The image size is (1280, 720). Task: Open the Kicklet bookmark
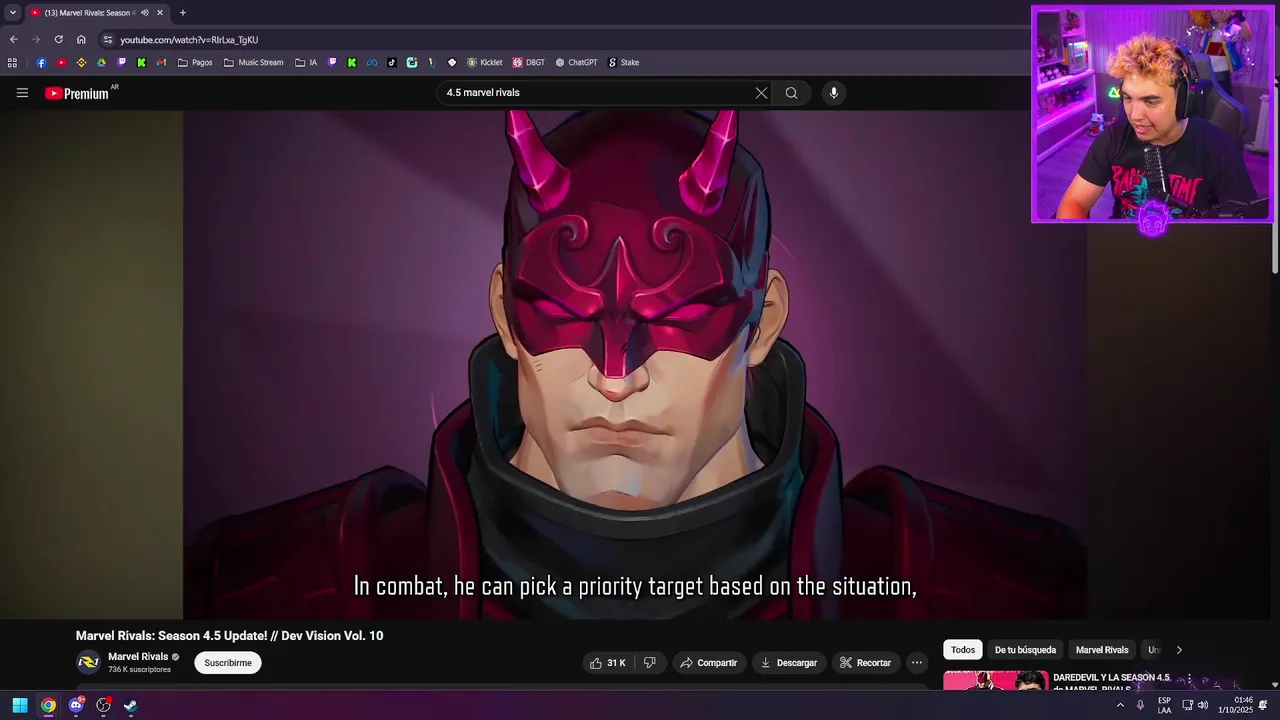click(484, 62)
